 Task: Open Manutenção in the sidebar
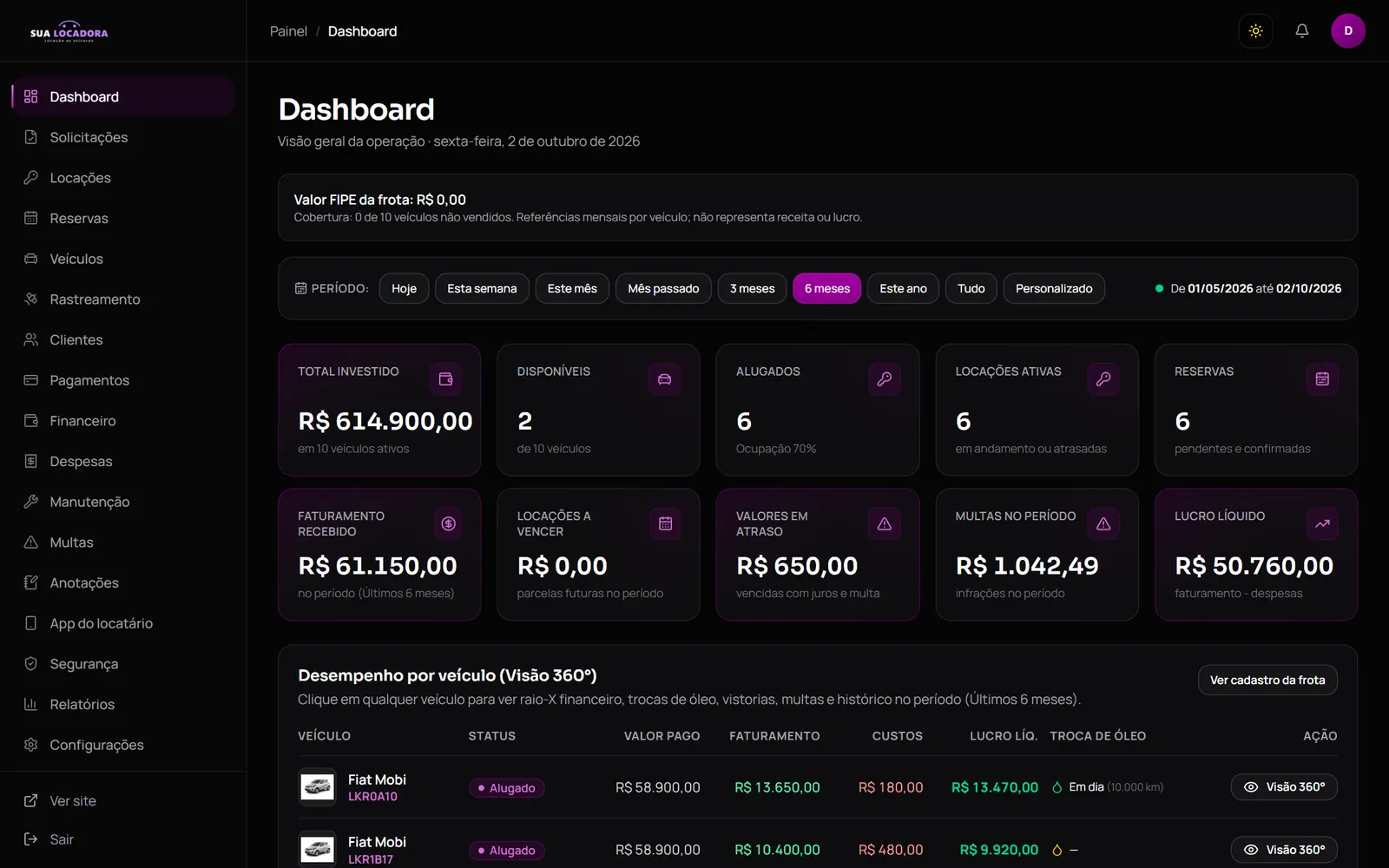123,502
